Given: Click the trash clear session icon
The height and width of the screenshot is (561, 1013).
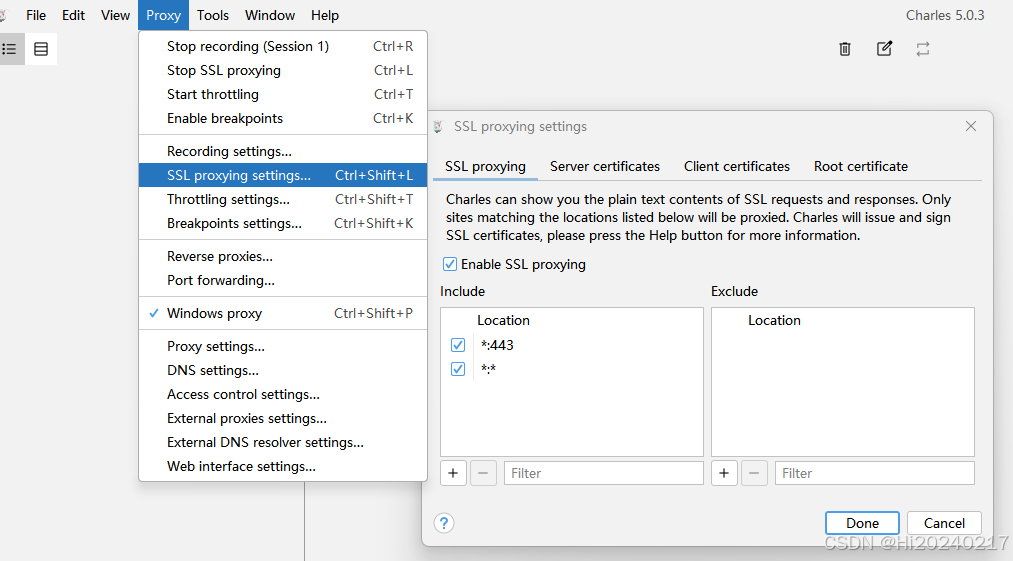Looking at the screenshot, I should click(844, 49).
